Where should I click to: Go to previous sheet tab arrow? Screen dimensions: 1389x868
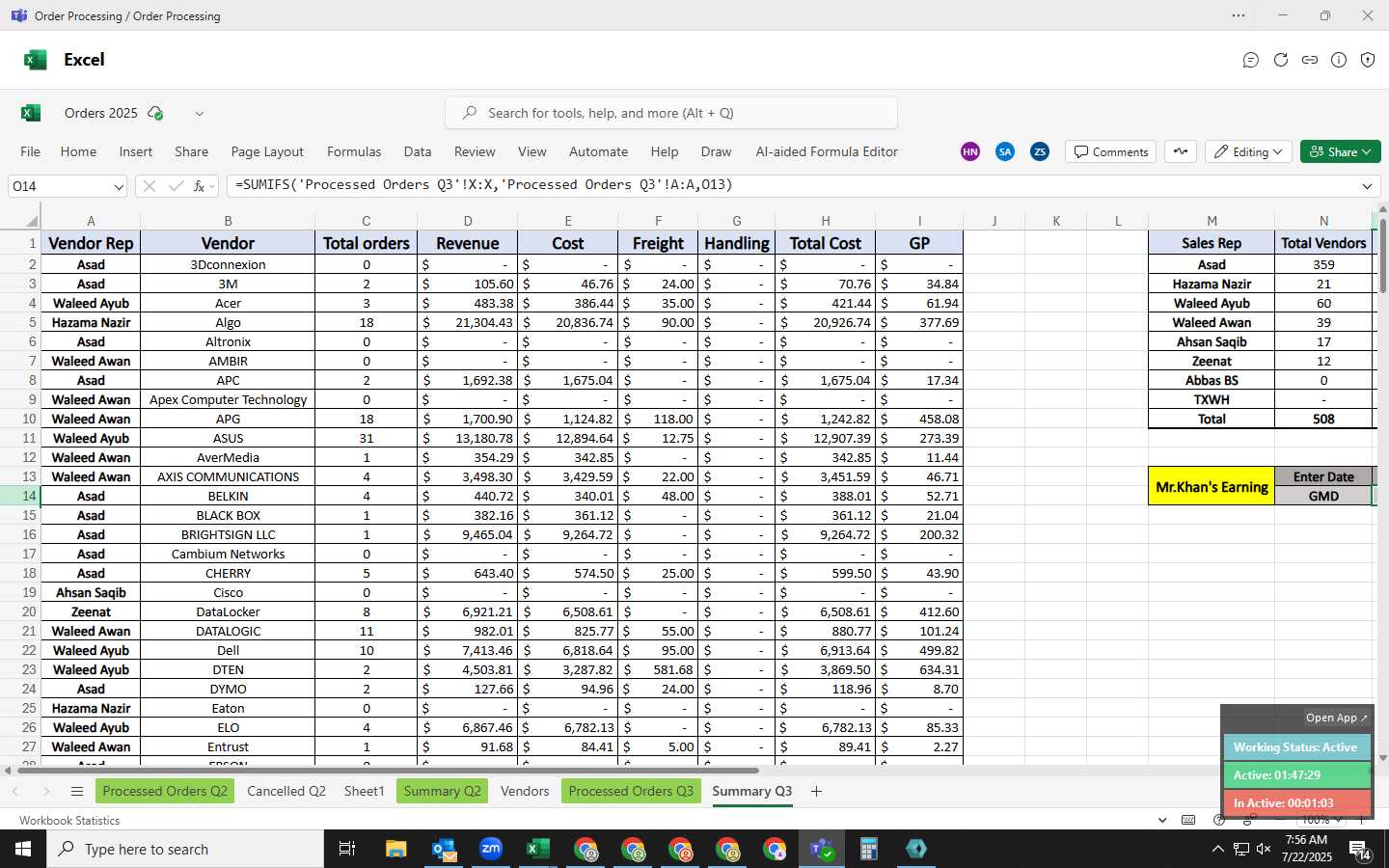[x=15, y=791]
